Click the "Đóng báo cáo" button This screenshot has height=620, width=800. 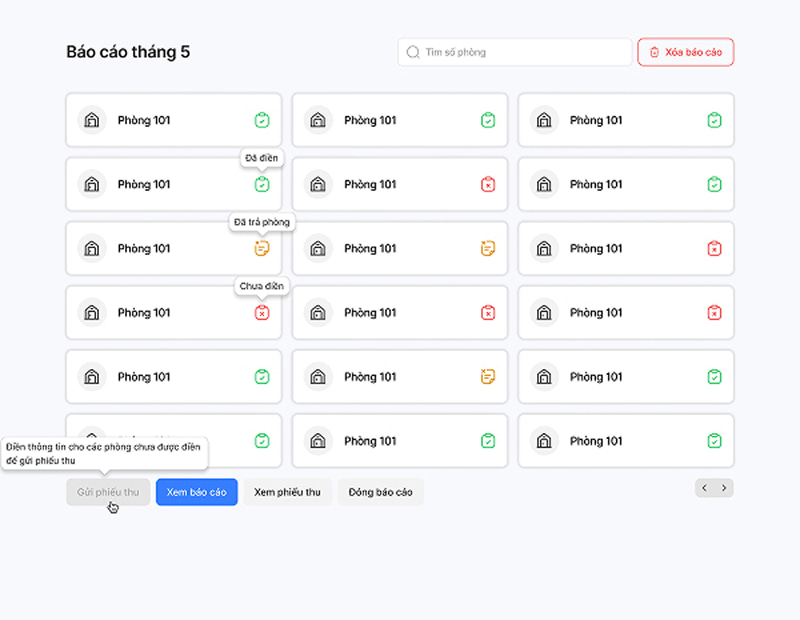click(381, 492)
